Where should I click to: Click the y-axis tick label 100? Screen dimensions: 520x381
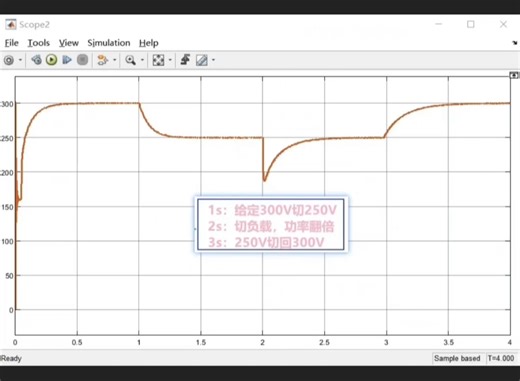[x=7, y=241]
